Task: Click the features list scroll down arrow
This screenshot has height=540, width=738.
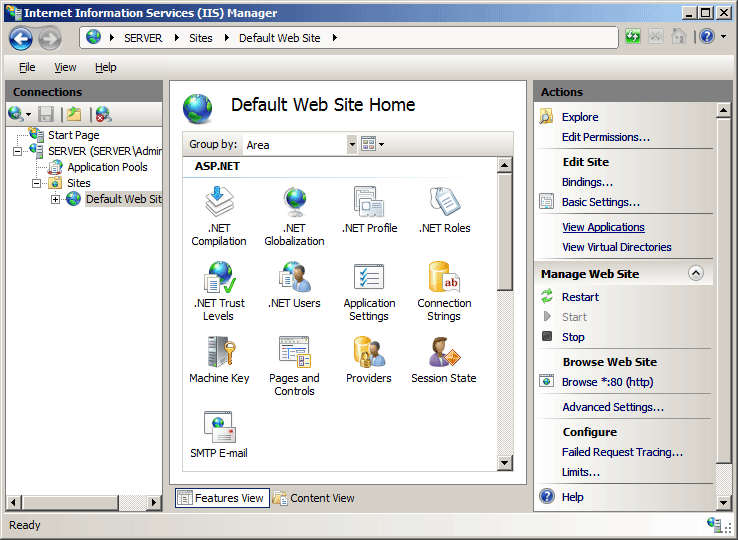Action: [505, 463]
